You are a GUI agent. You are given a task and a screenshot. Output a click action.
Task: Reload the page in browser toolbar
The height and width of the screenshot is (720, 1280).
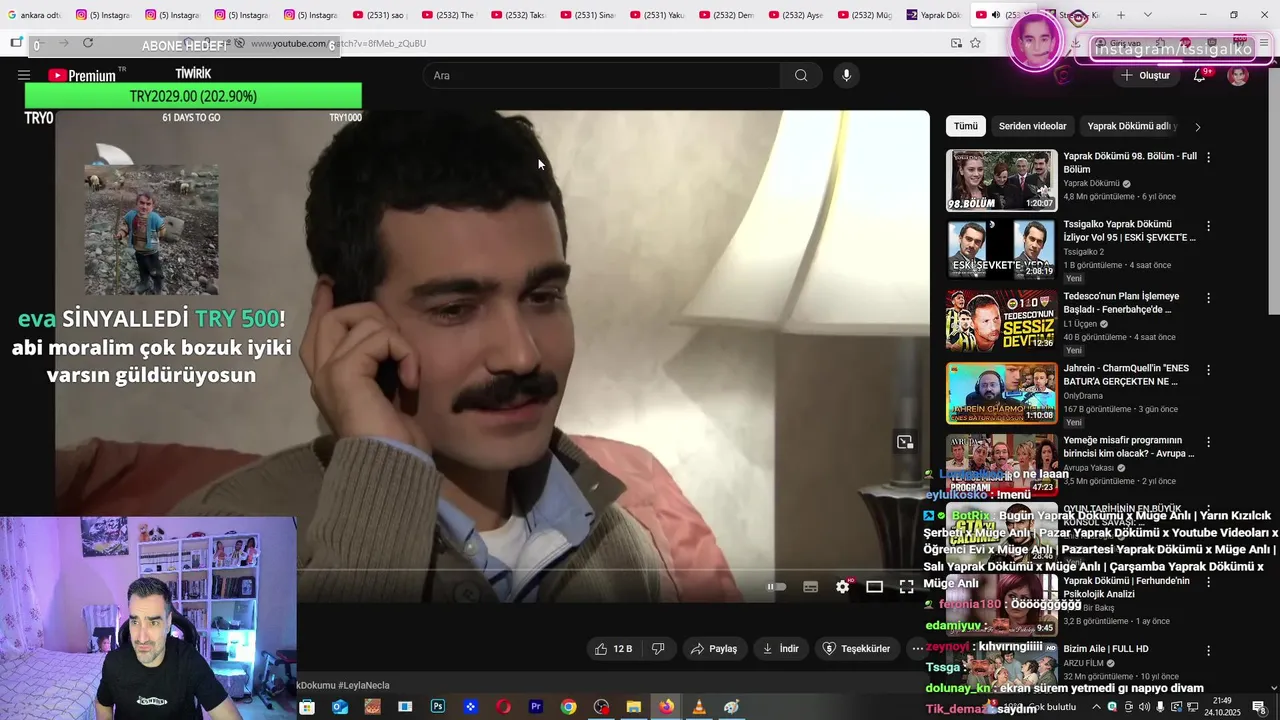(88, 43)
